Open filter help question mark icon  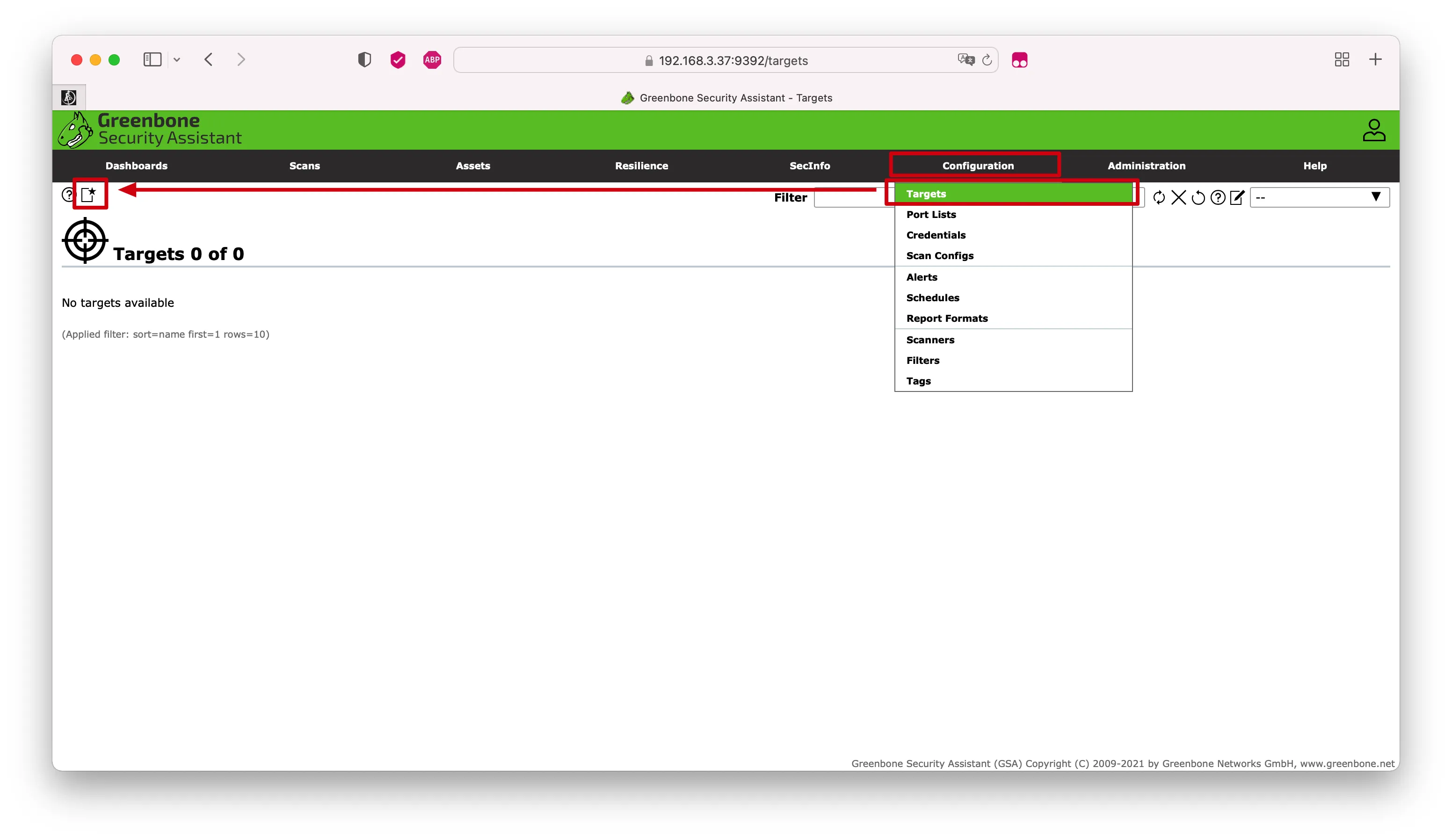1218,198
